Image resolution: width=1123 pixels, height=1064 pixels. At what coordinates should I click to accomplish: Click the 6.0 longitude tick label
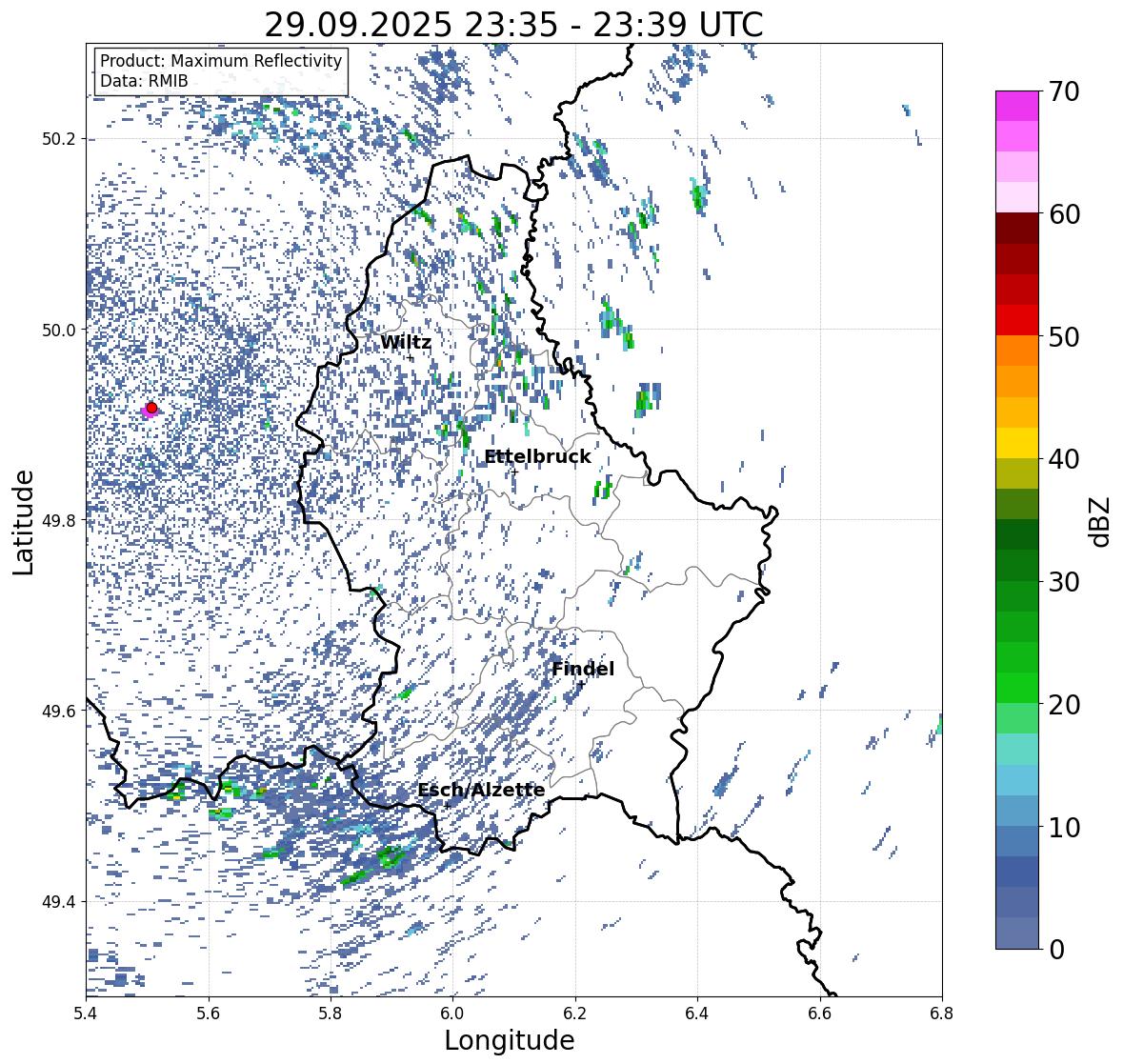452,1014
